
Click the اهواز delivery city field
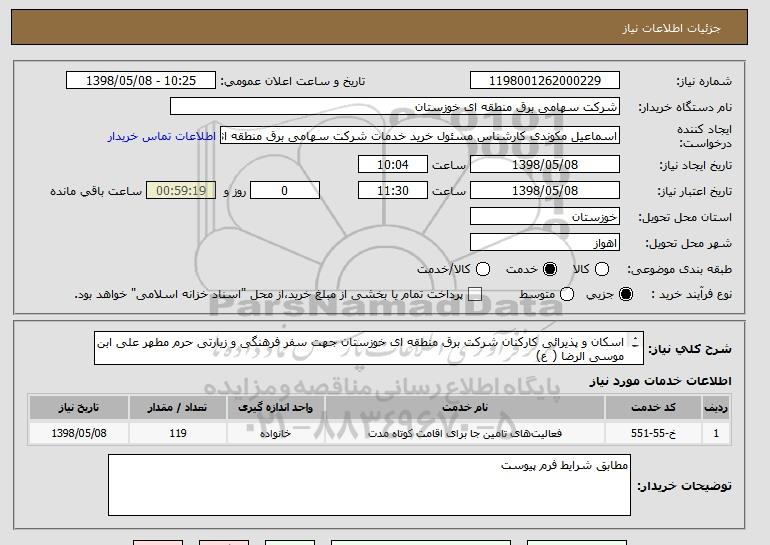pos(545,242)
